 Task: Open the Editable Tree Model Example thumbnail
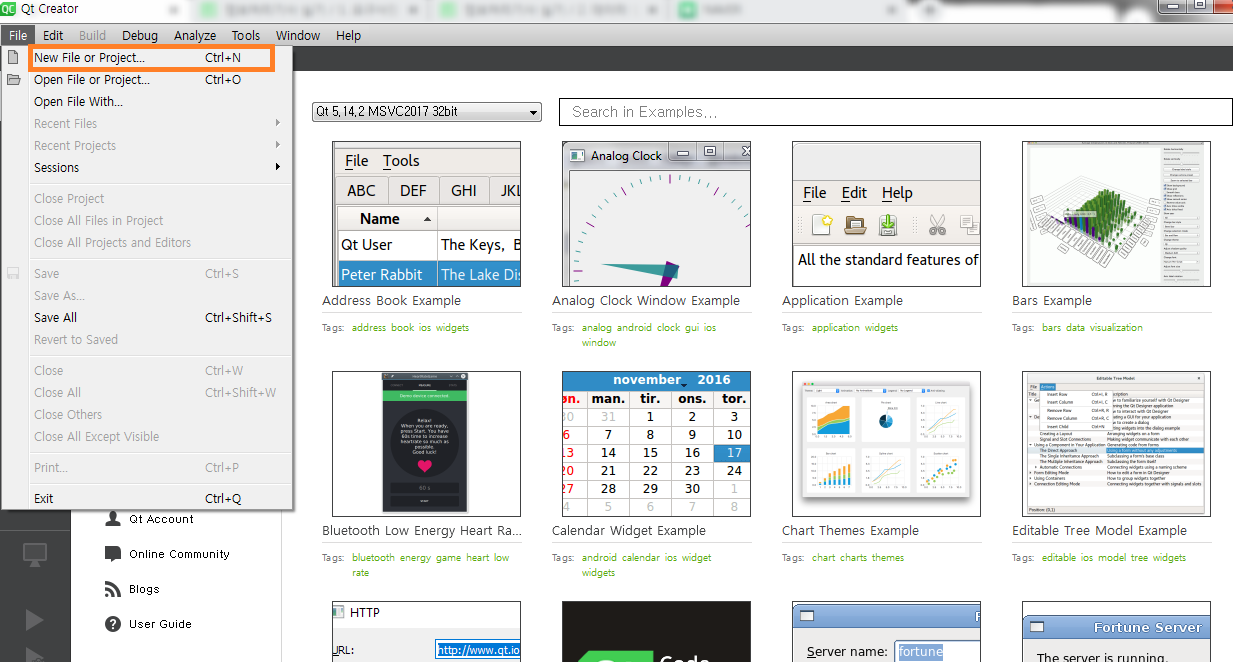tap(1116, 444)
